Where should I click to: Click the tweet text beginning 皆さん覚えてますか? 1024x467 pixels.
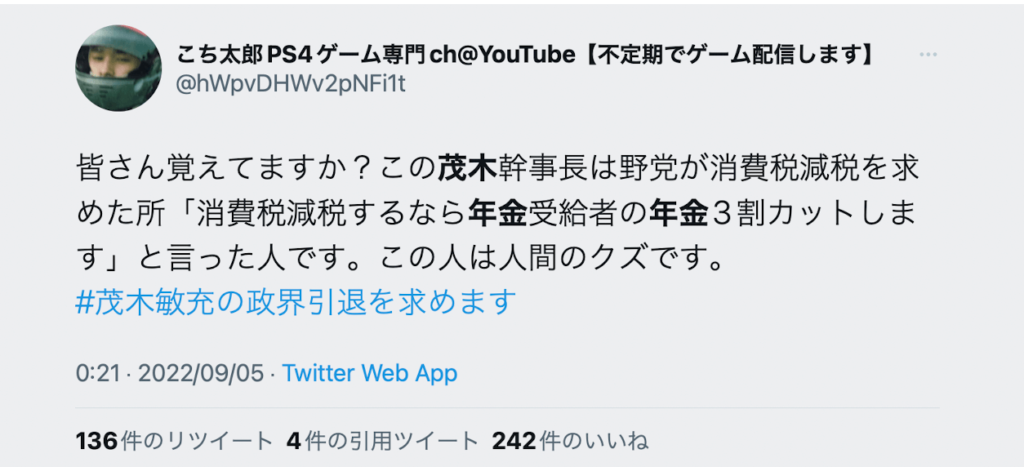point(498,214)
